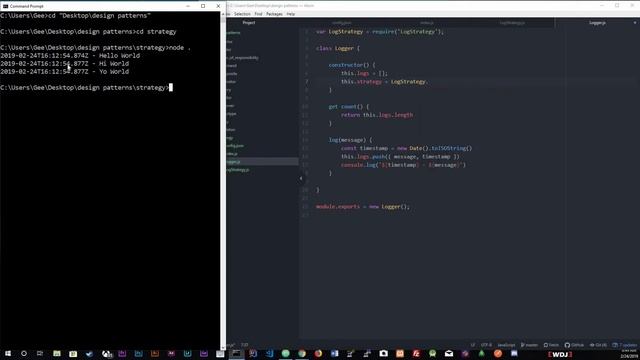Open Microsoft Word from the taskbar

click(335, 353)
